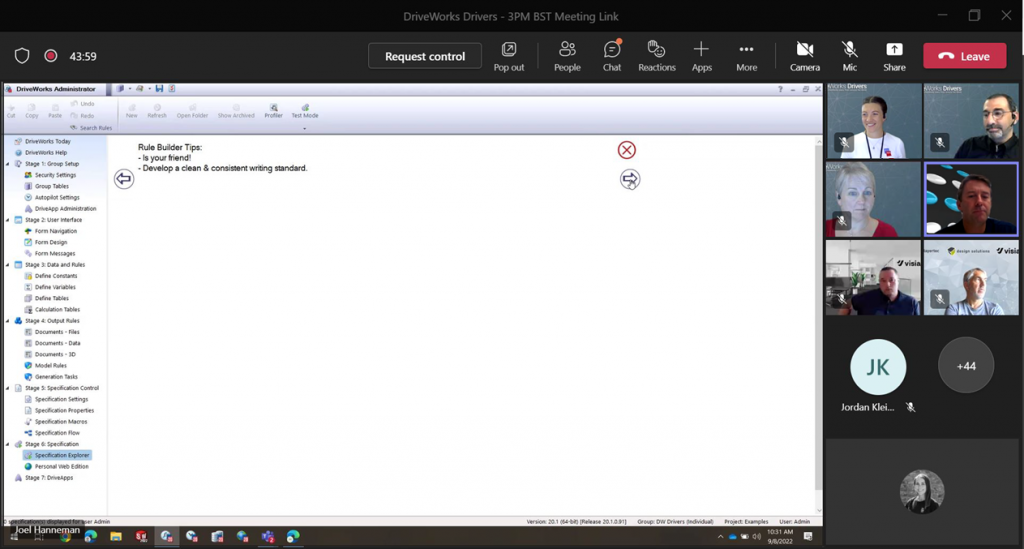Select DriveWorks Today in tree
The image size is (1024, 549).
pos(42,141)
